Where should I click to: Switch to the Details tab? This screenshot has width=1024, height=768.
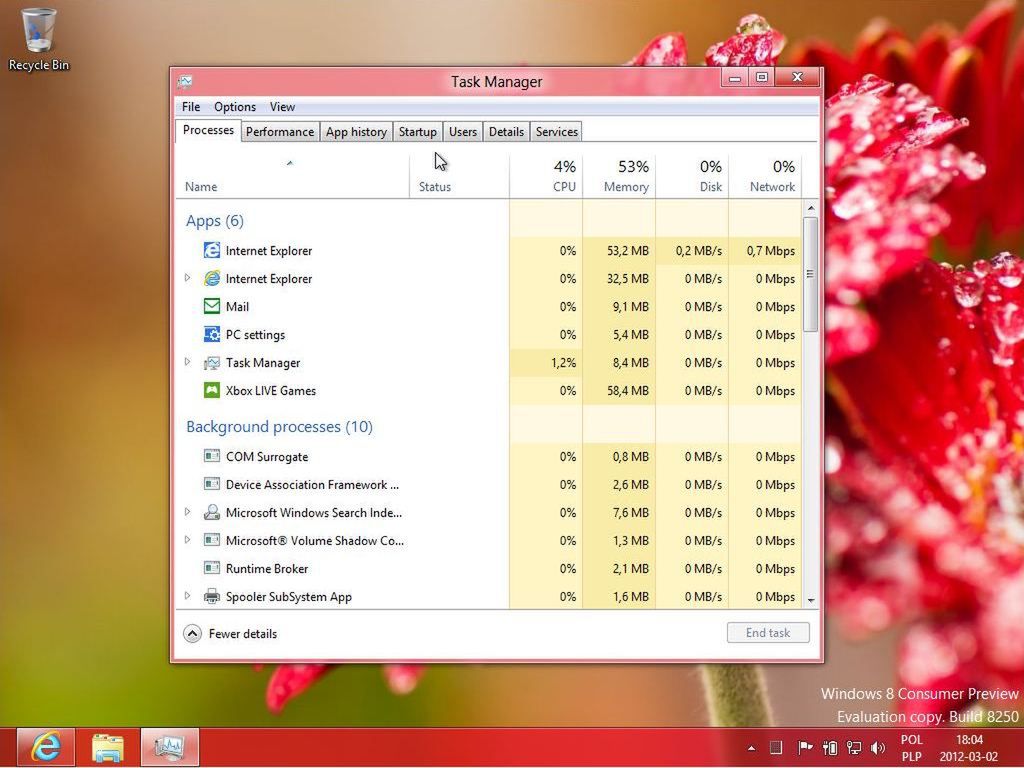point(506,132)
